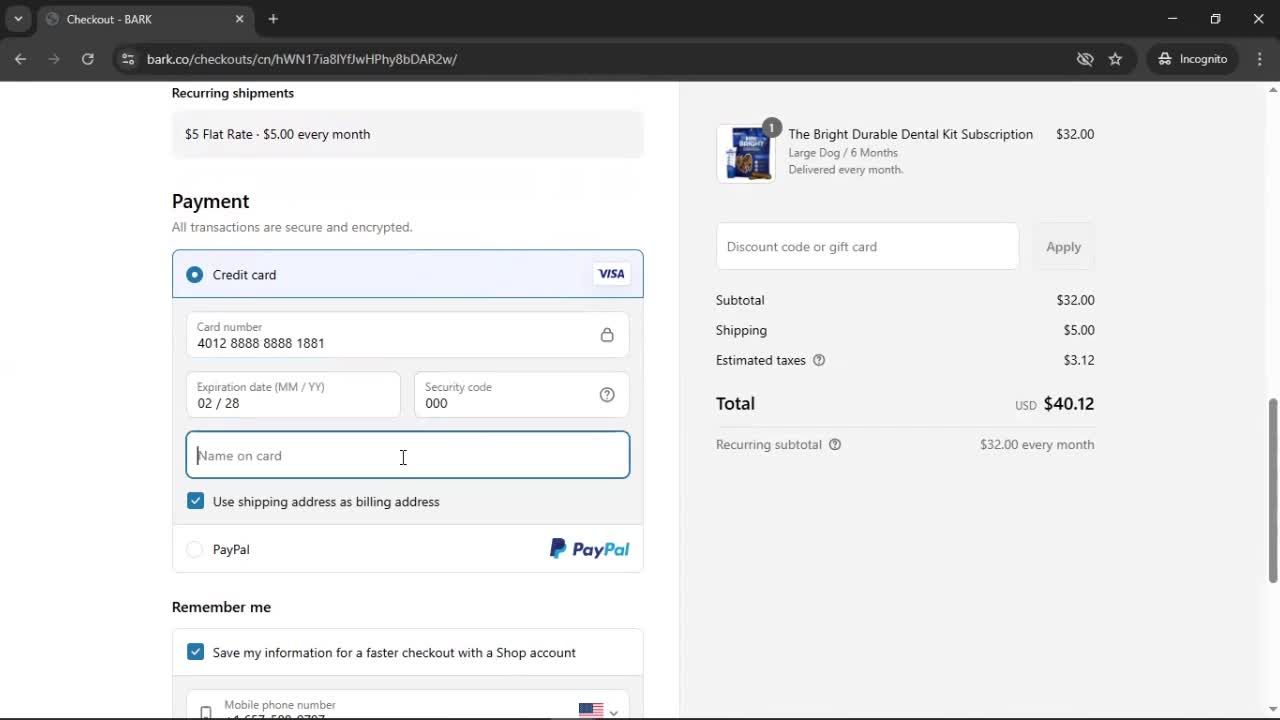Click the PayPal logo
This screenshot has height=720, width=1280.
pos(589,549)
